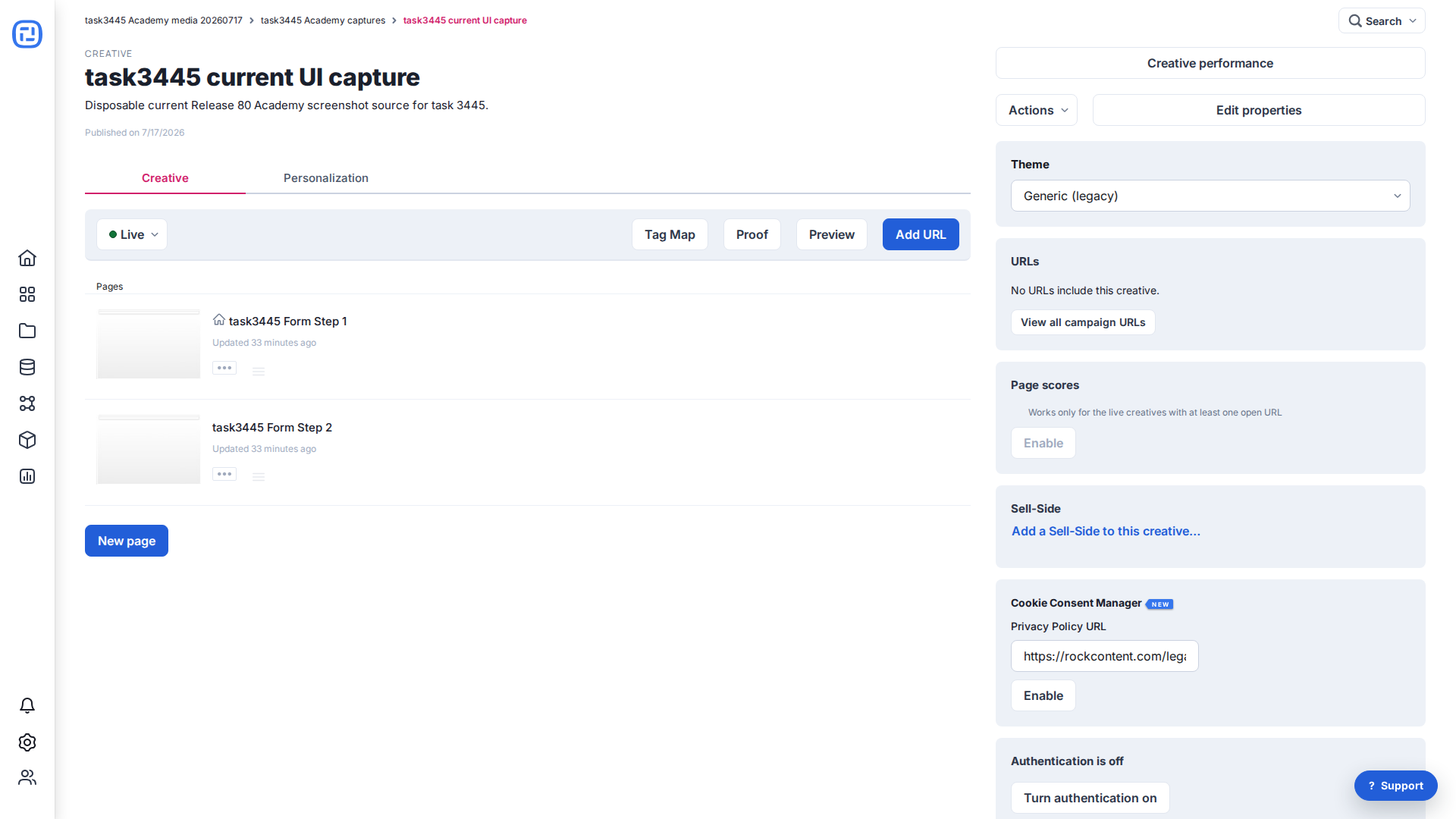Click Enable under Page scores
Screen dimensions: 1456x819
[x=1043, y=443]
